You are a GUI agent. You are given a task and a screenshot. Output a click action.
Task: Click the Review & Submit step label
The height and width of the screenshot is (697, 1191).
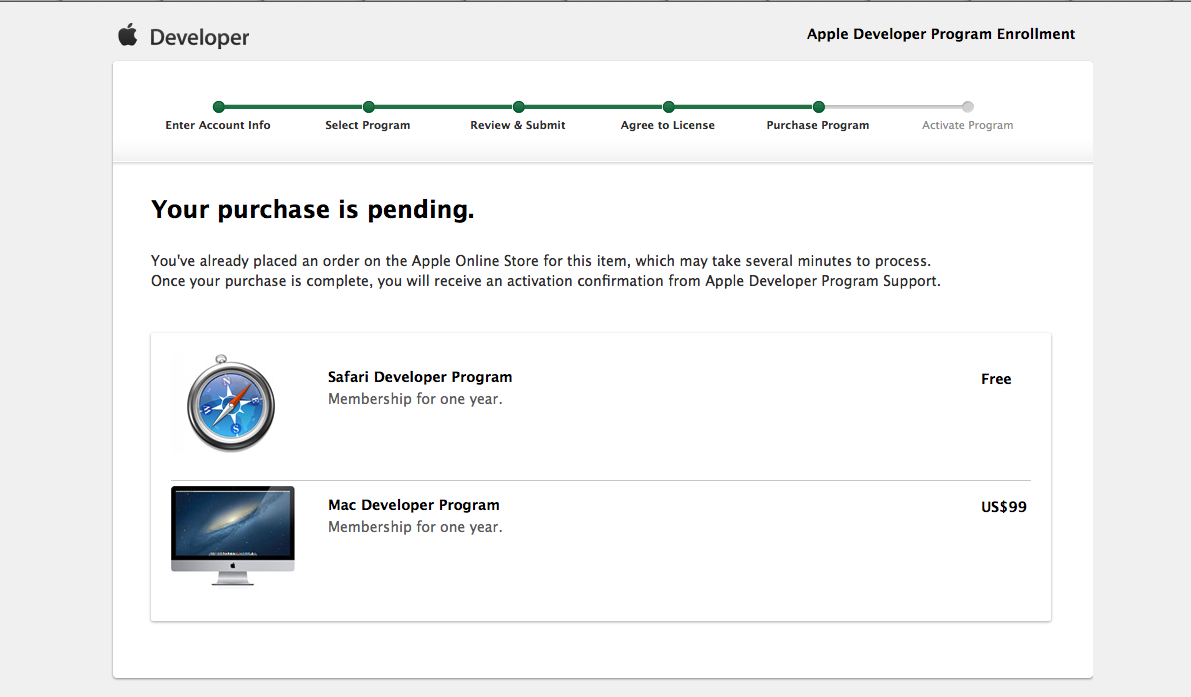coord(518,125)
